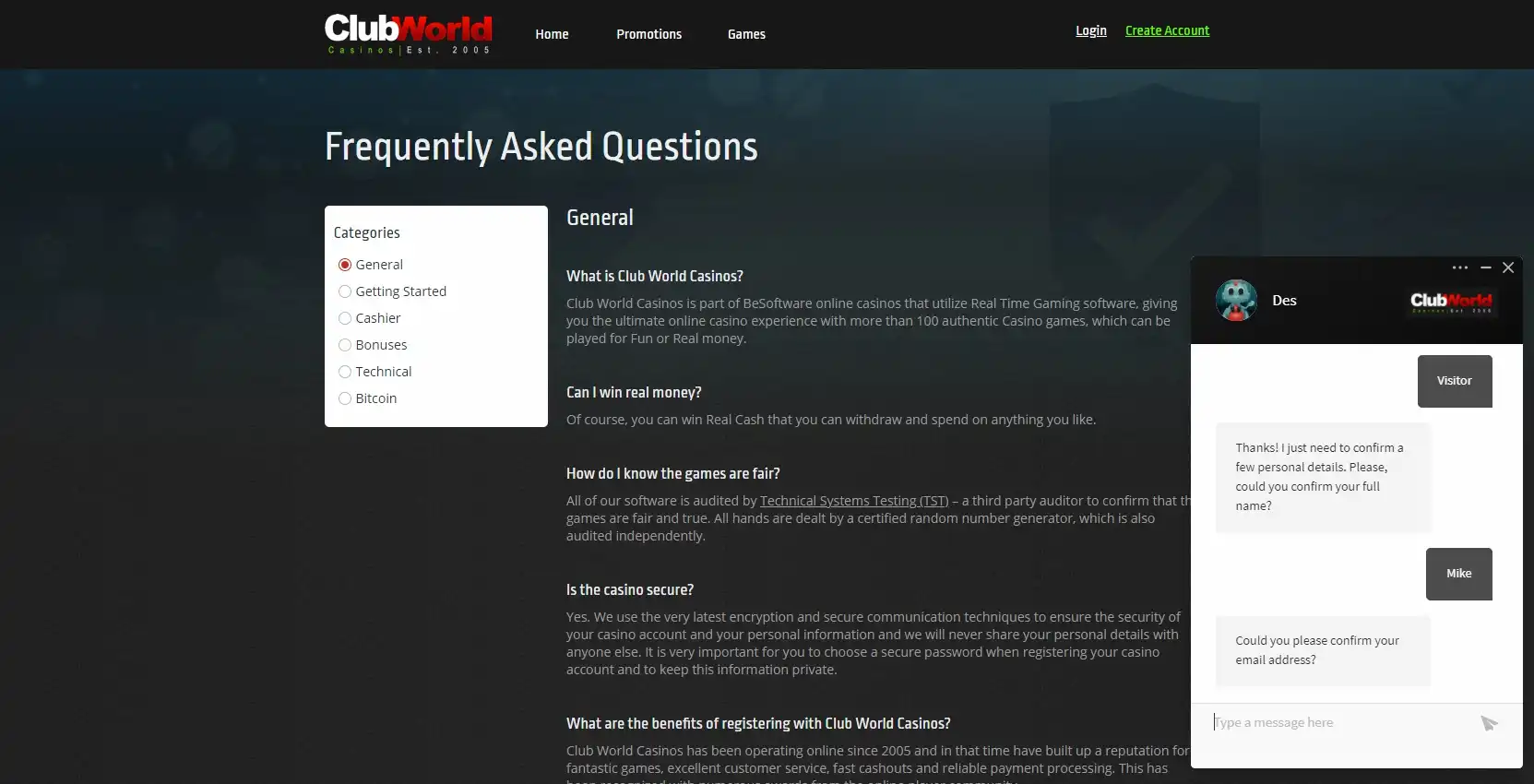Open the Games menu item
Screen dimensions: 1534x784
[x=746, y=34]
